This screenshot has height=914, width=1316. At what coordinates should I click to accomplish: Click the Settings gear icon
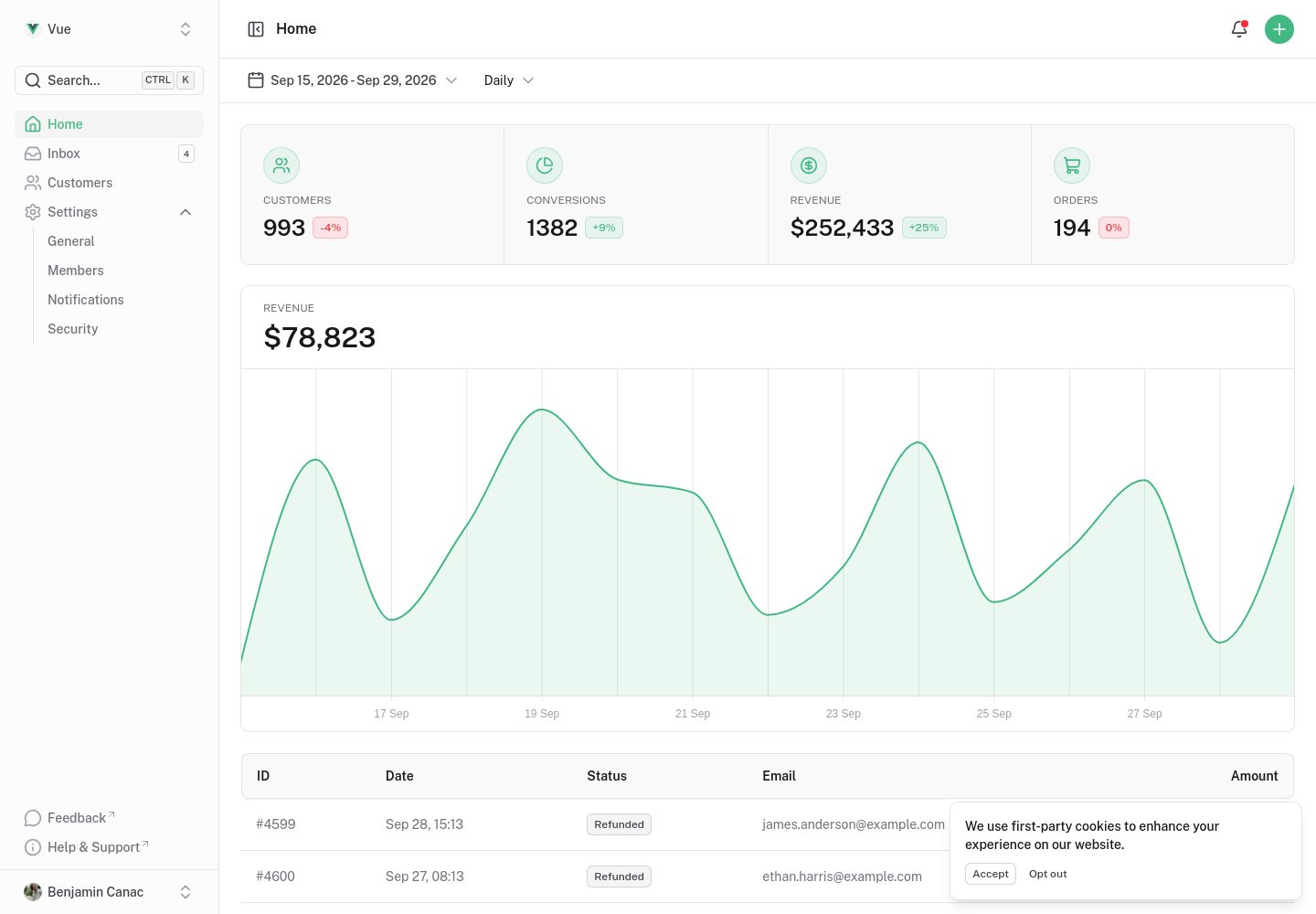[33, 212]
